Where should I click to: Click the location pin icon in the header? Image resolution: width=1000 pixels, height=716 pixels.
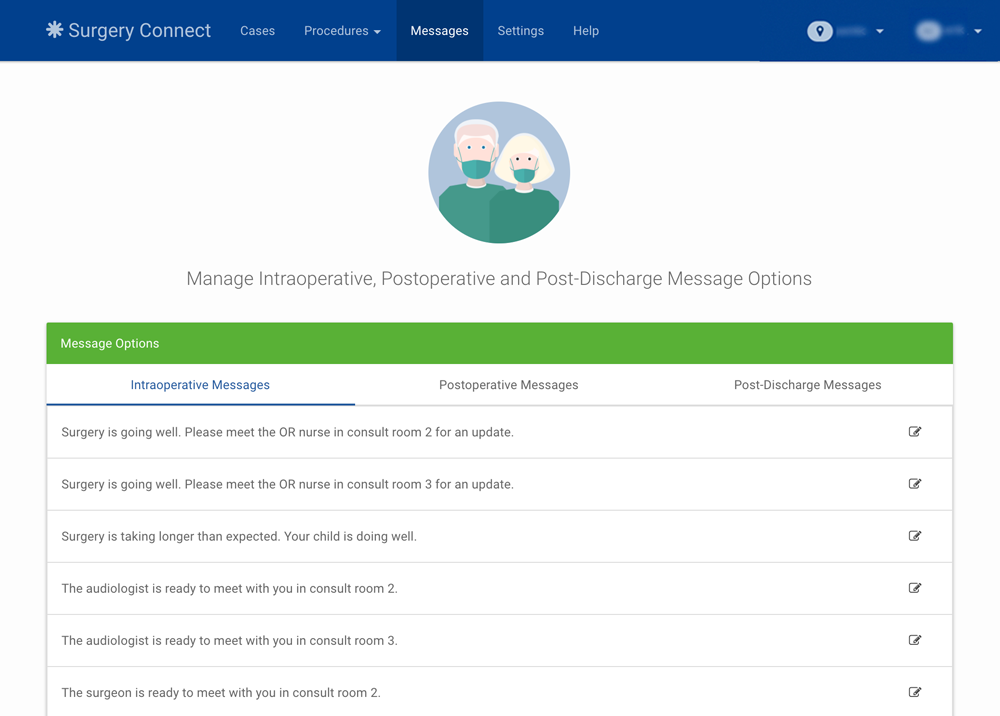point(819,31)
